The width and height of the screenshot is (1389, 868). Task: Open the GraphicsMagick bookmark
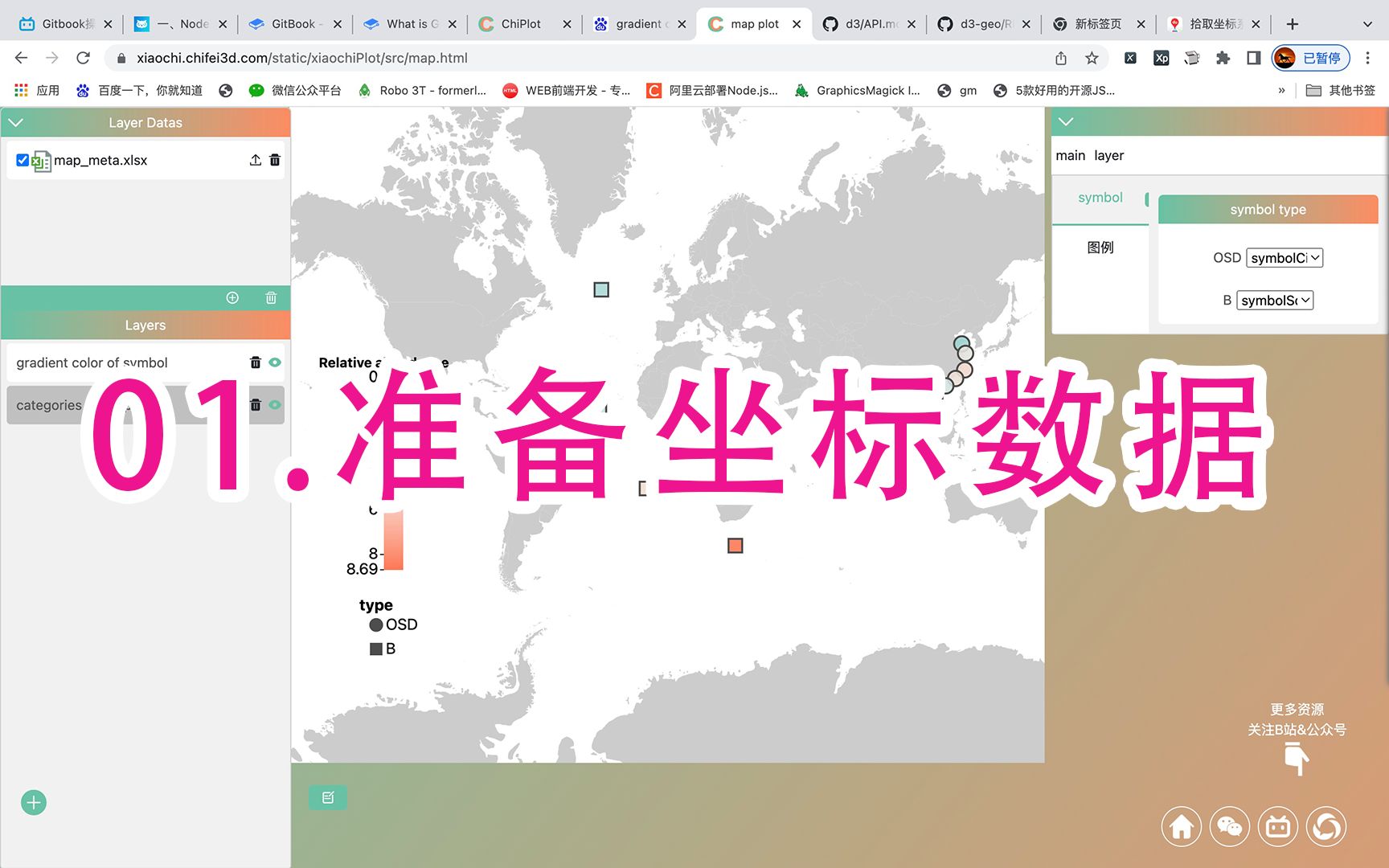pyautogui.click(x=857, y=90)
